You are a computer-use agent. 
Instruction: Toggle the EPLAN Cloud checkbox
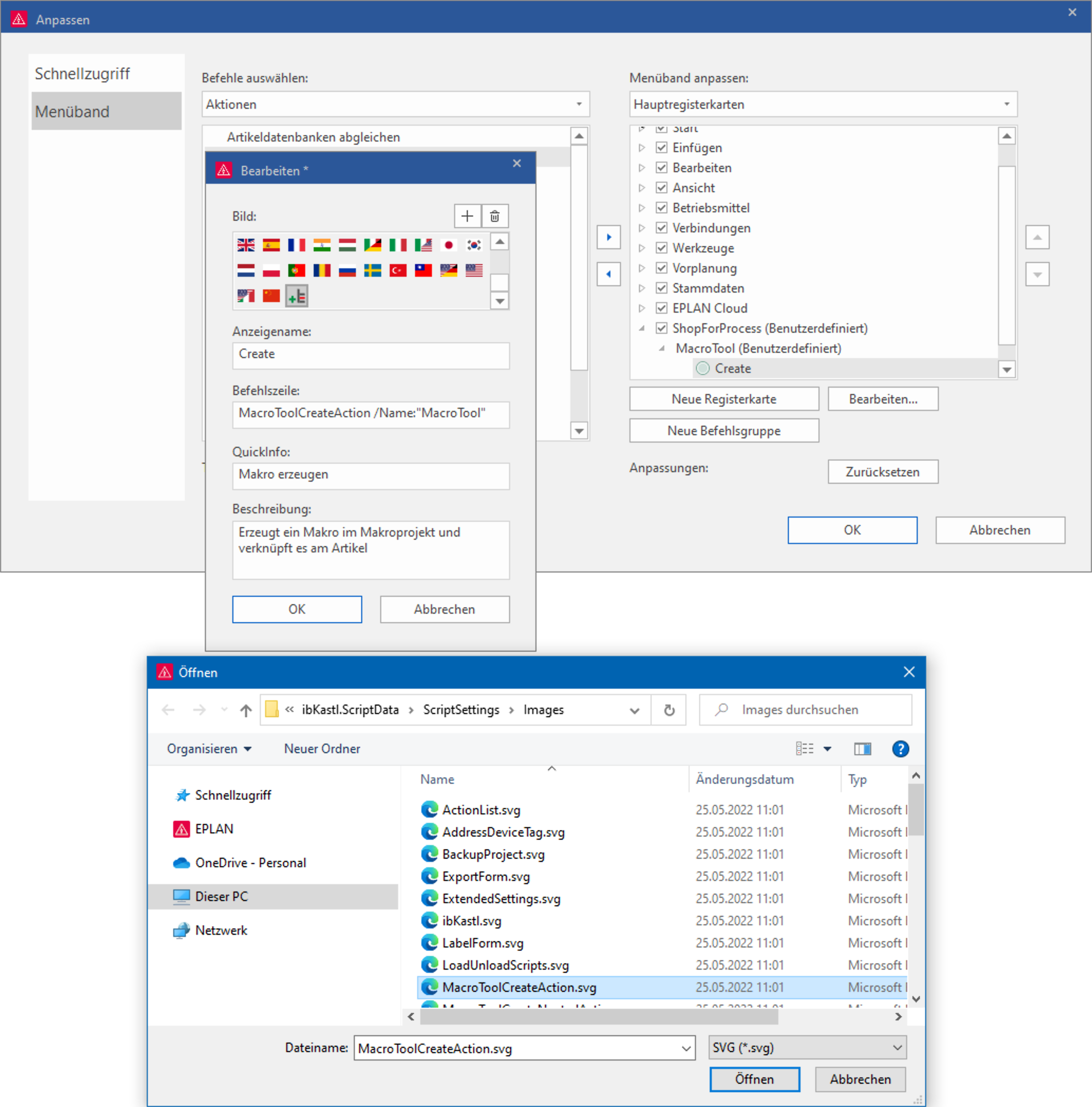coord(662,308)
